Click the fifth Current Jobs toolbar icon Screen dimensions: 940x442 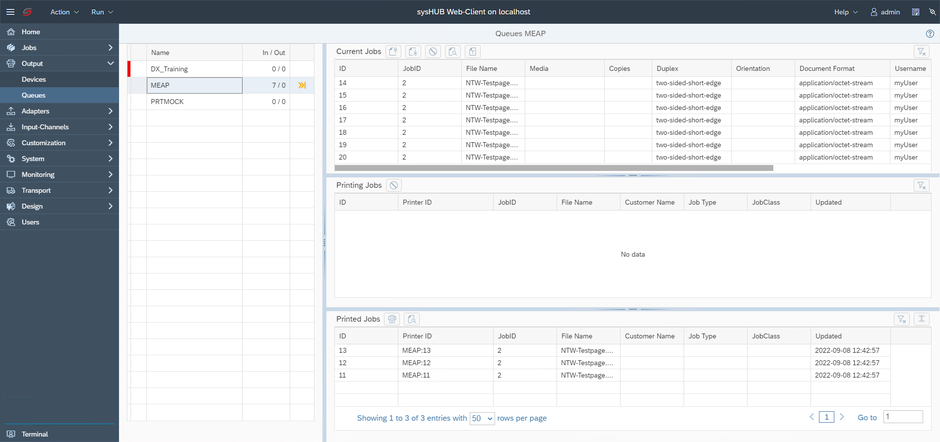tap(472, 52)
